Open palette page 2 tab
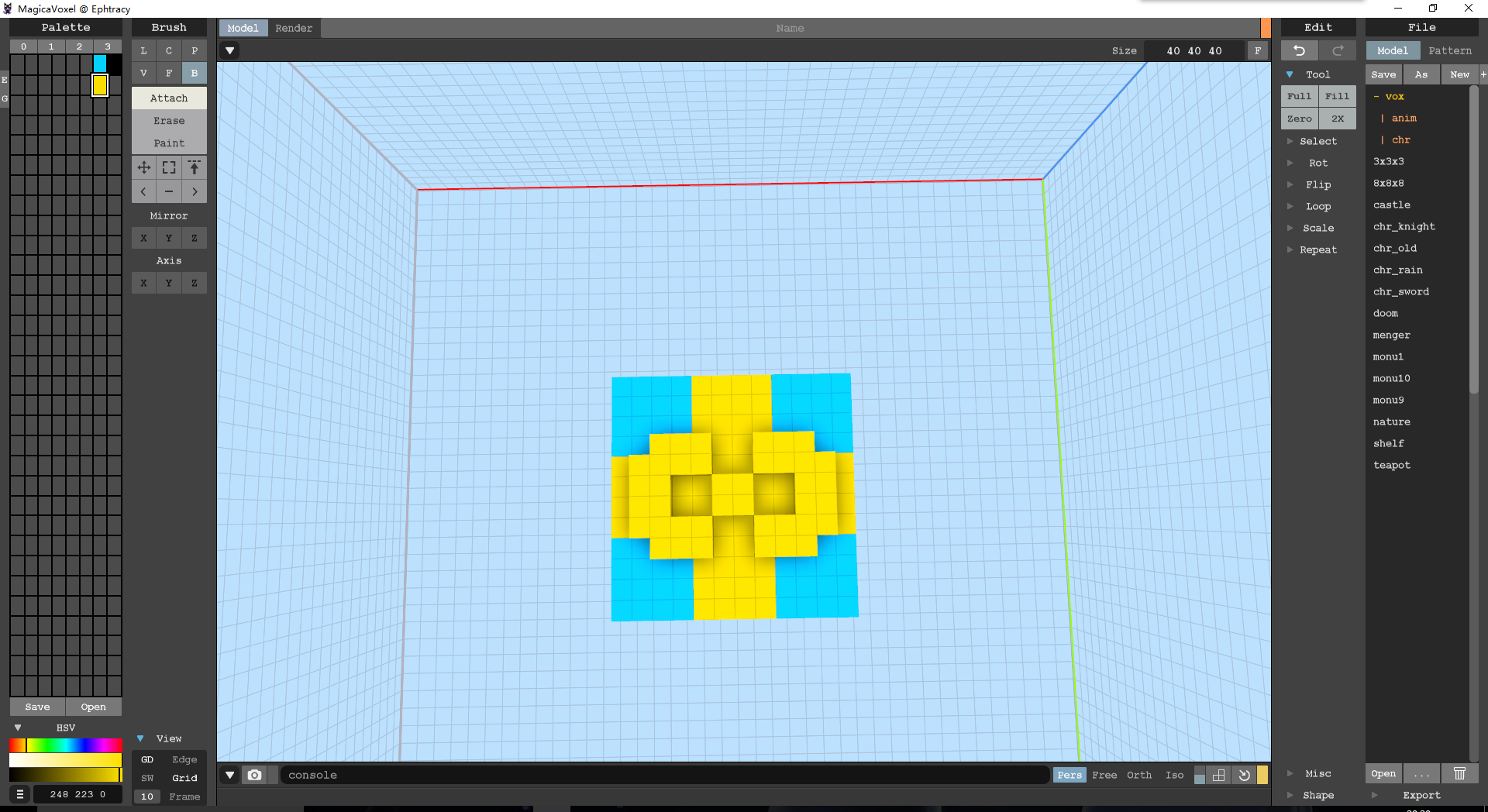Viewport: 1488px width, 812px height. (80, 46)
